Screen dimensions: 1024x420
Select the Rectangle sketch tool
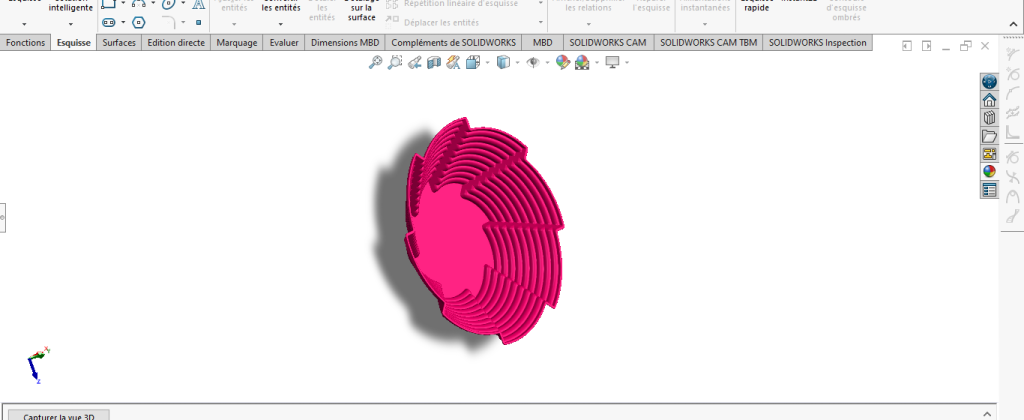click(x=108, y=4)
